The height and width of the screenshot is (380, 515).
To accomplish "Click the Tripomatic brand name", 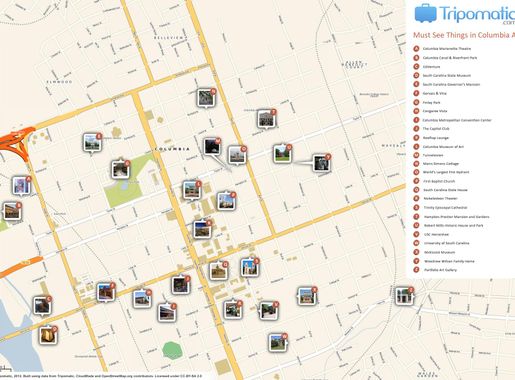I will (x=477, y=14).
